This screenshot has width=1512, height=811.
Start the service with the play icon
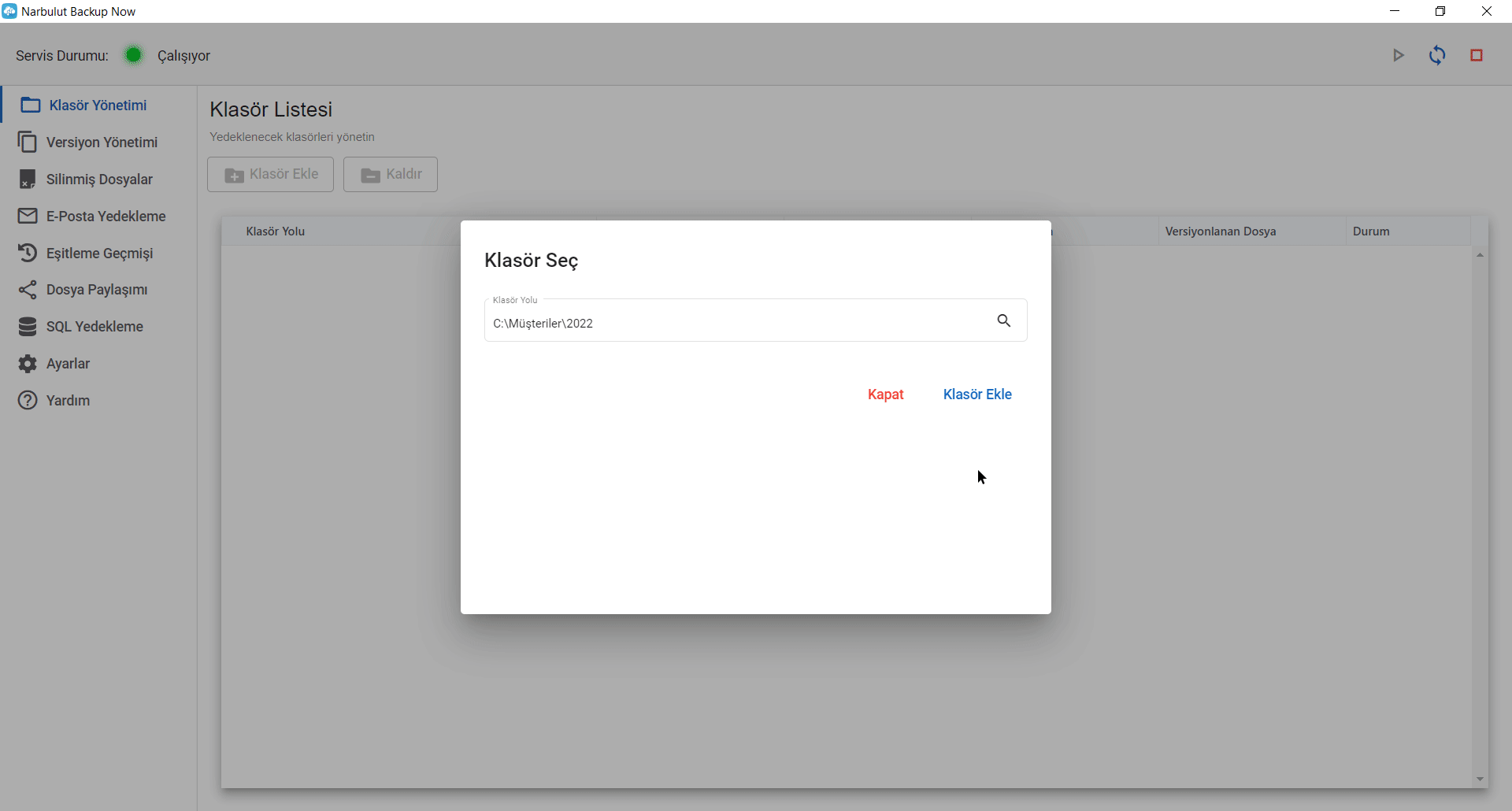(1399, 55)
